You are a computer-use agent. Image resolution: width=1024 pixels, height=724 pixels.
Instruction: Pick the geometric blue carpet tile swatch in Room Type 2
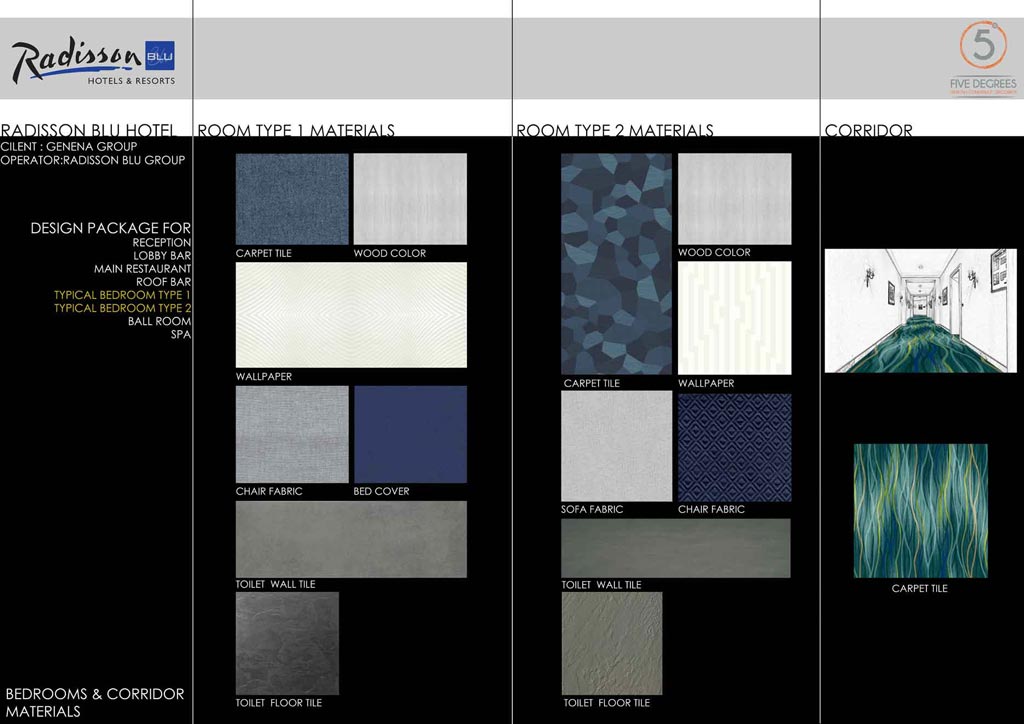616,264
